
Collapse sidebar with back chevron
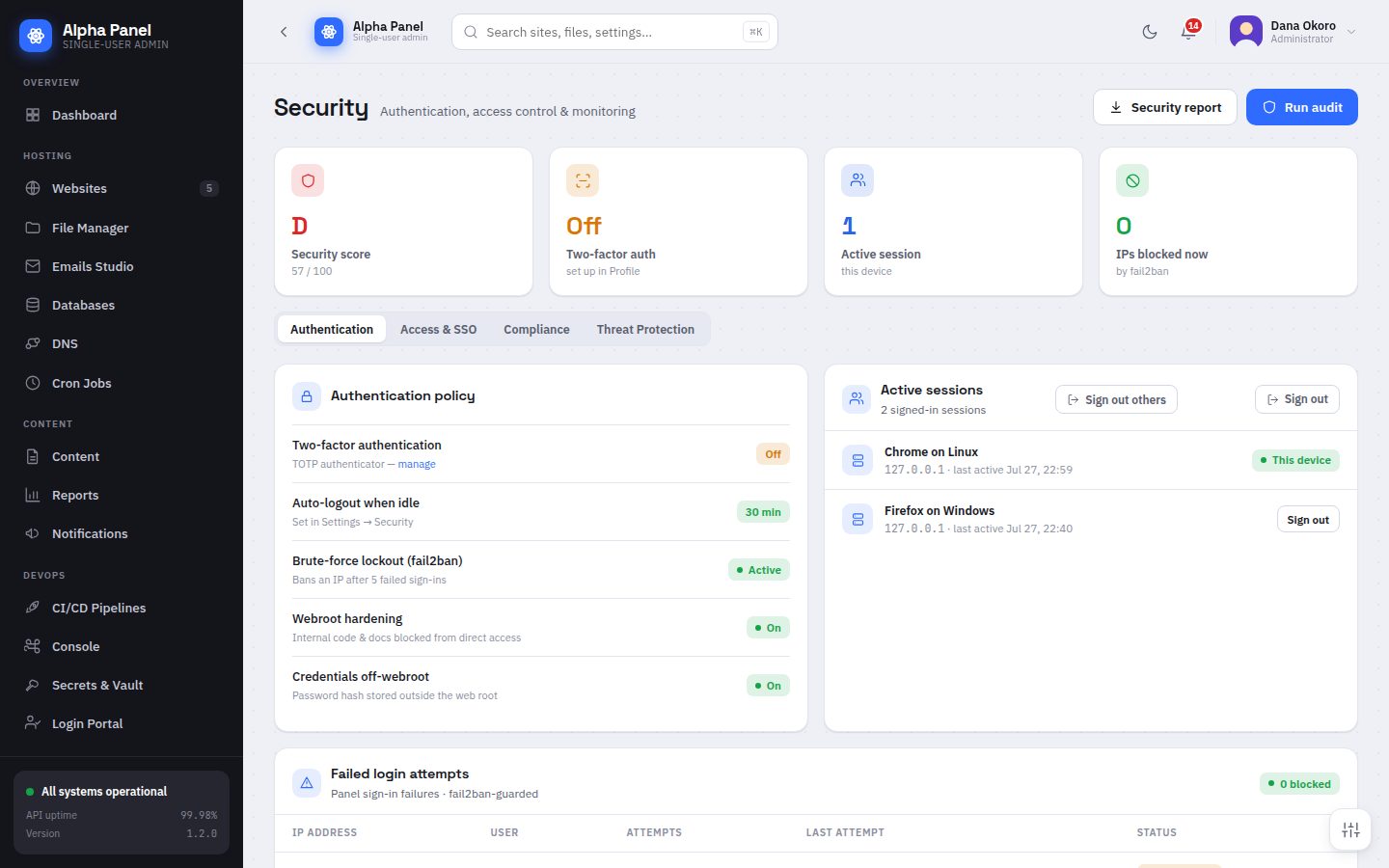point(284,32)
